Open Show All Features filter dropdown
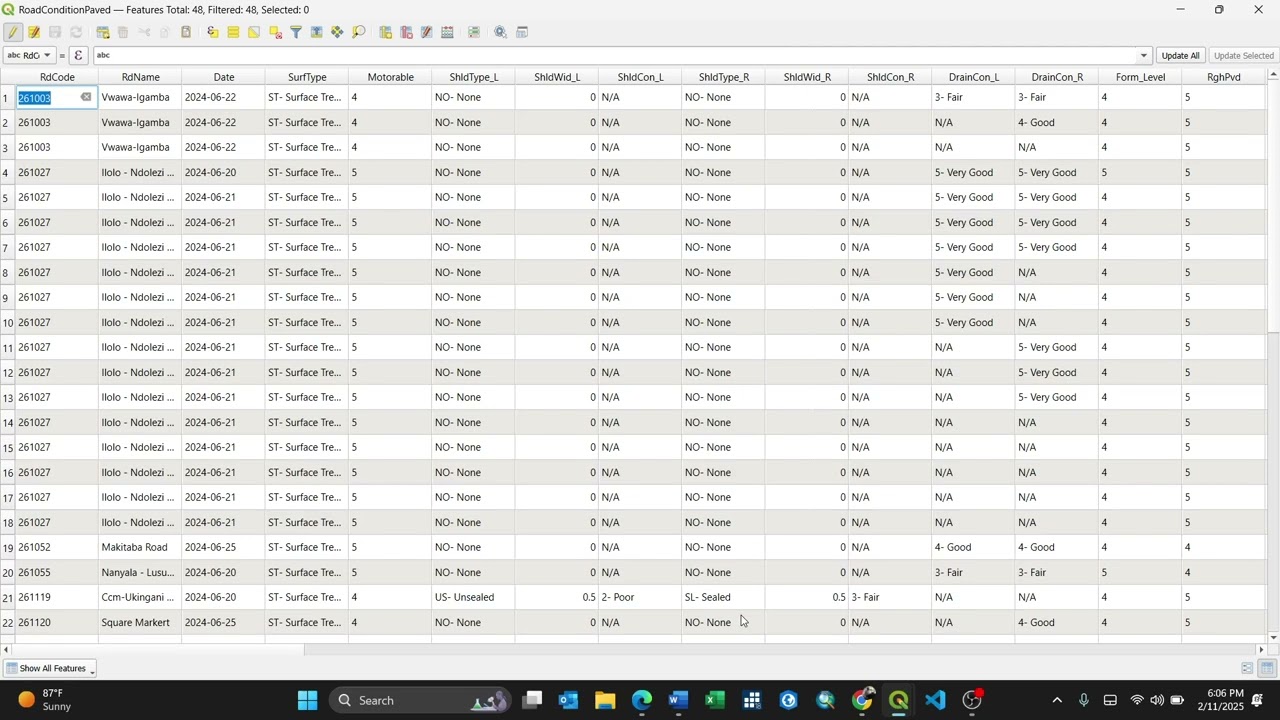This screenshot has width=1280, height=720. 50,668
